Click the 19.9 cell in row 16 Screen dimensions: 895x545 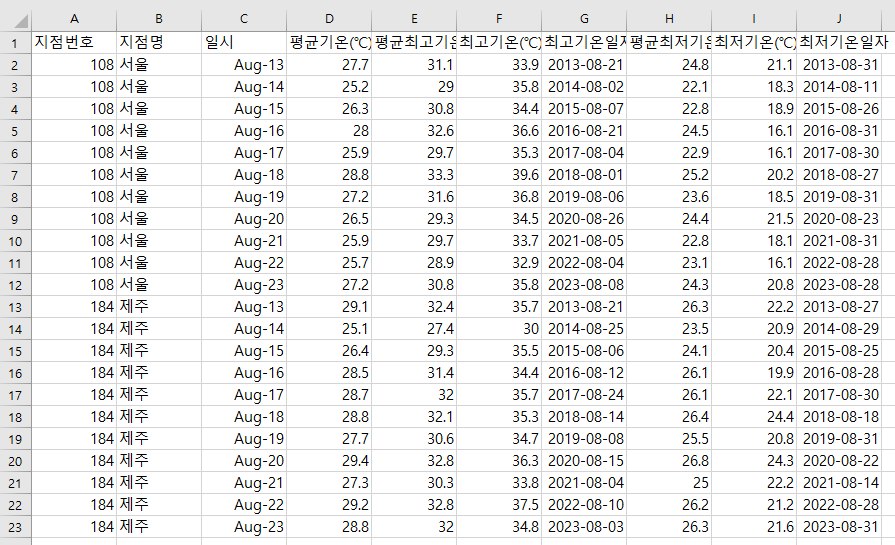point(754,373)
